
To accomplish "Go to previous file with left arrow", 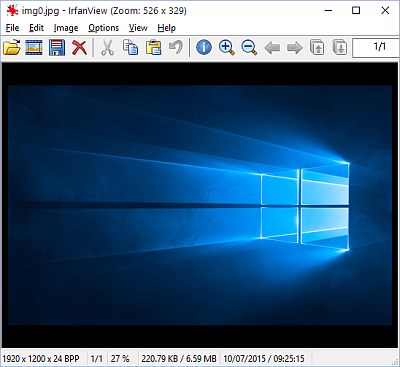I will [x=272, y=48].
